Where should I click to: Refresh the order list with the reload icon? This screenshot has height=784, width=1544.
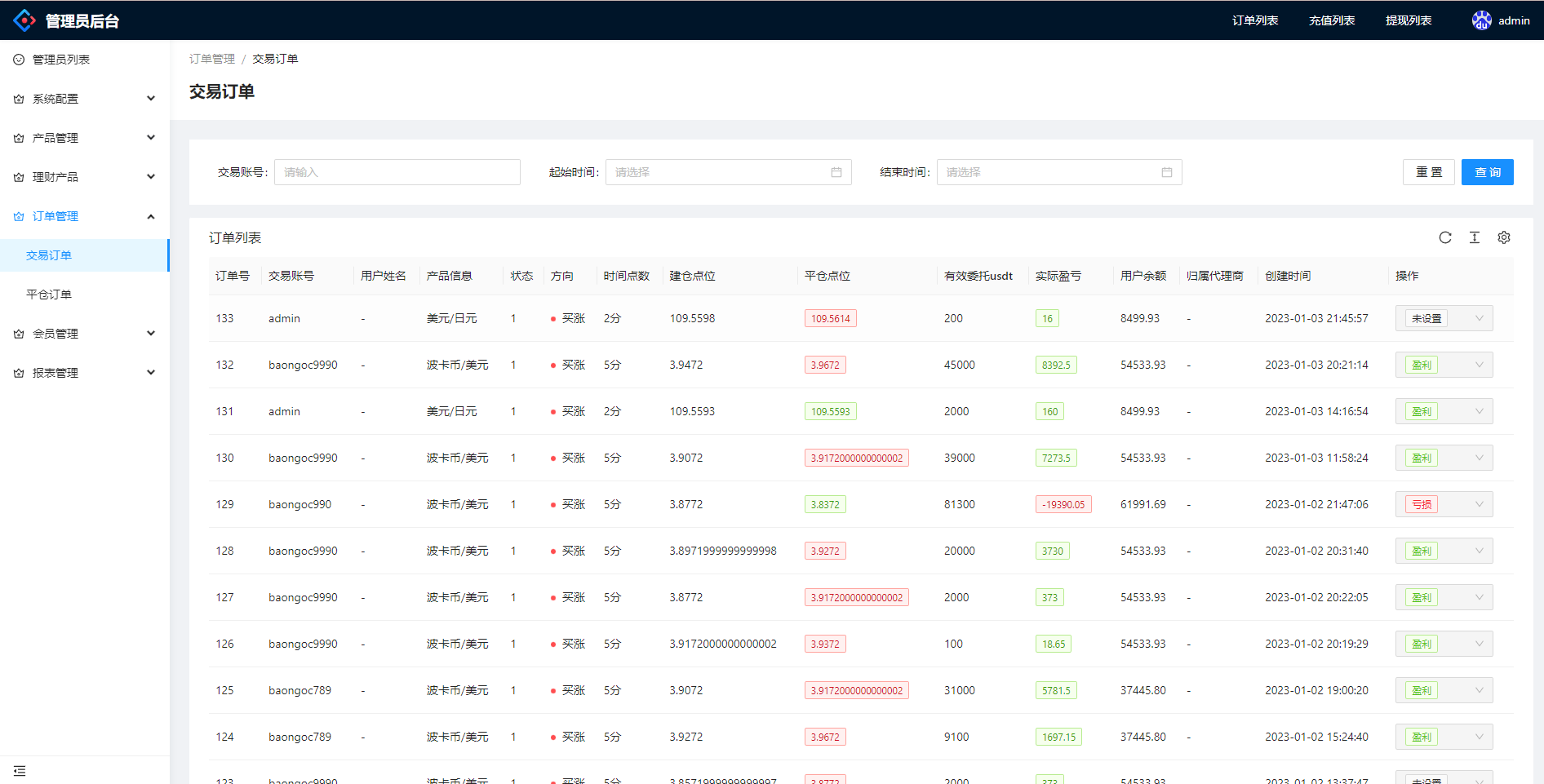click(x=1445, y=237)
